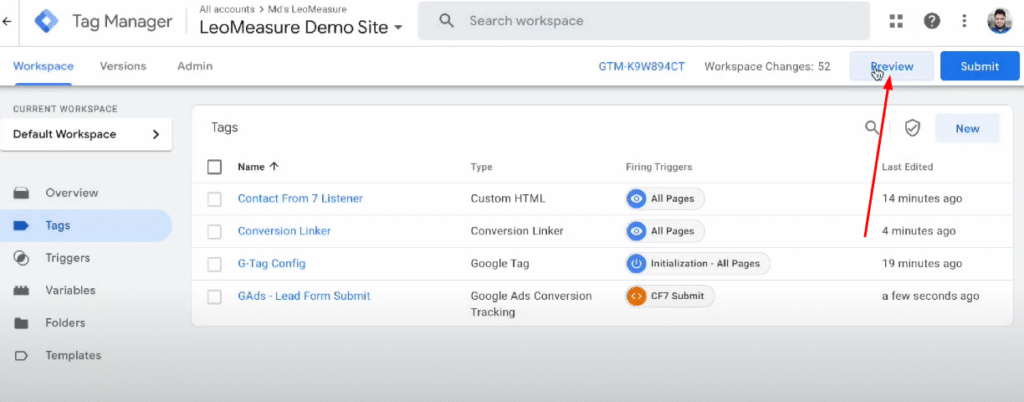Check the Conversion Linker row checkbox
This screenshot has height=402, width=1024.
(x=214, y=232)
